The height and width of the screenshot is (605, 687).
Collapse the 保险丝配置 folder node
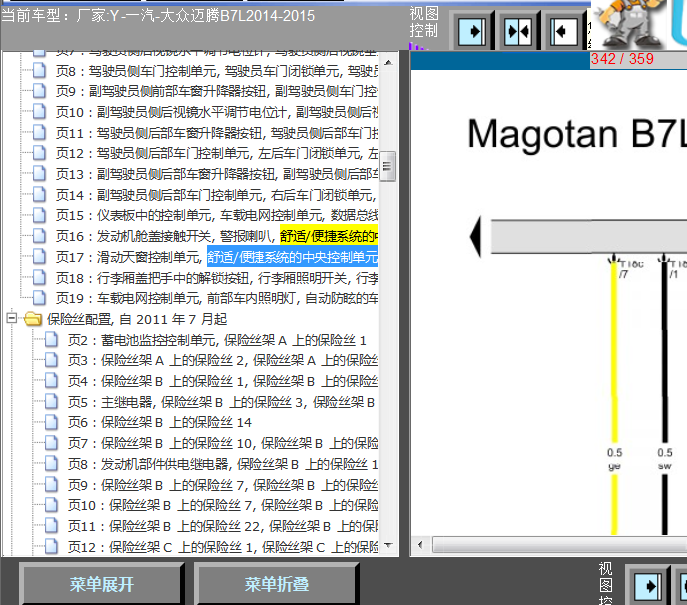click(x=12, y=318)
